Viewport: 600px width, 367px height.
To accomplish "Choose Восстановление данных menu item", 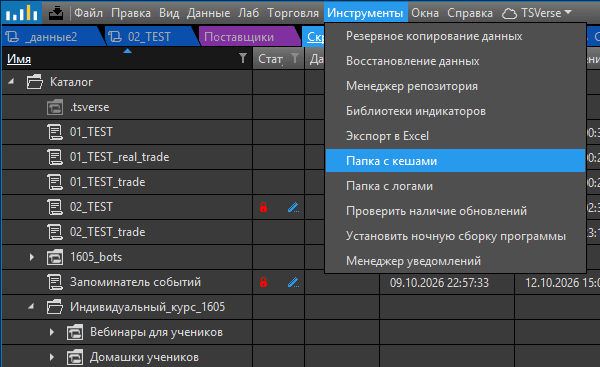I will (x=455, y=61).
